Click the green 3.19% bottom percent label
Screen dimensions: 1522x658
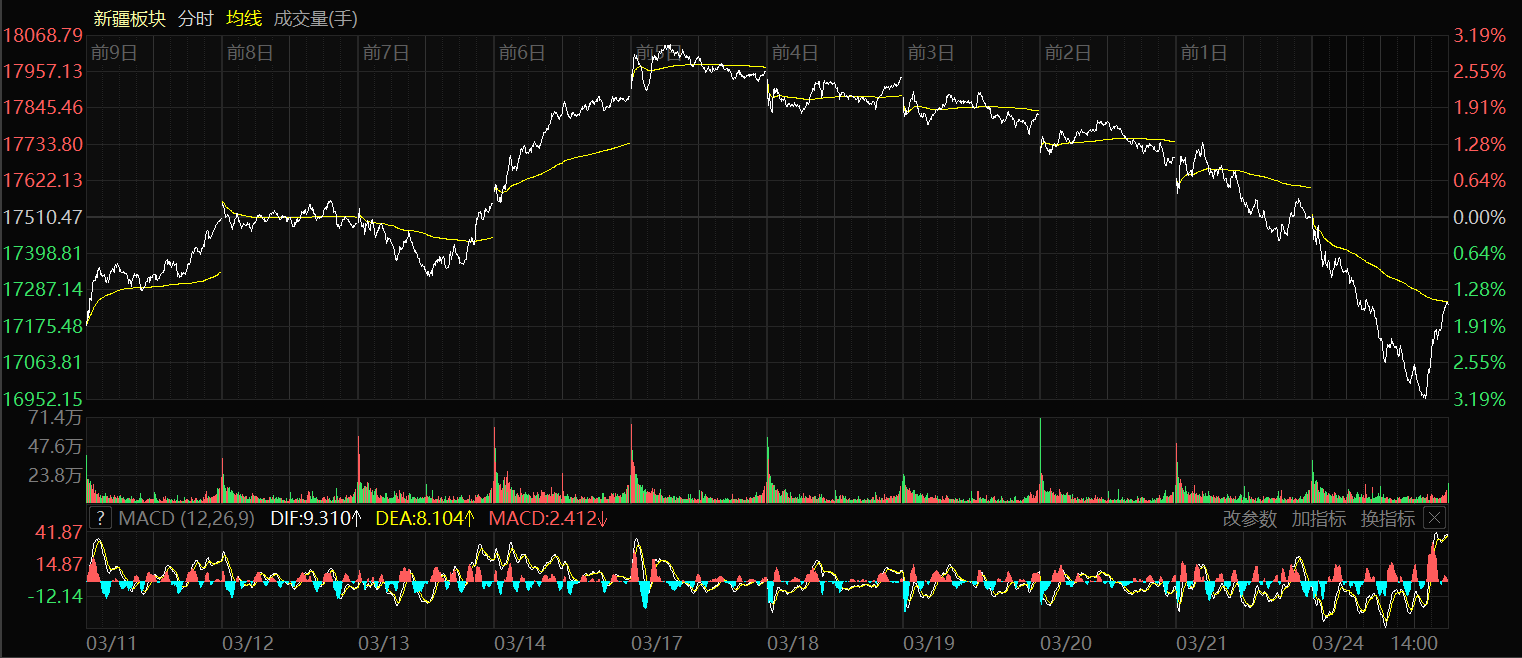click(1479, 398)
